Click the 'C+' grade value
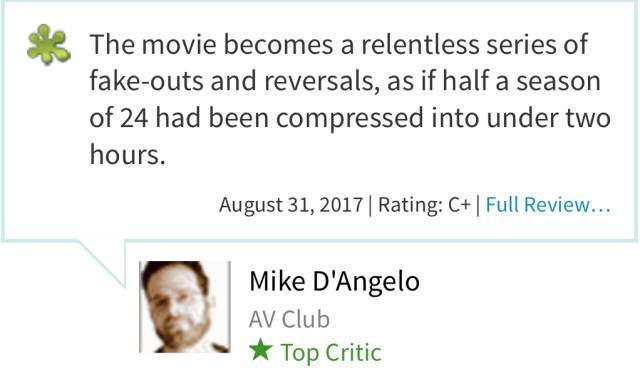Screen dimensions: 640x387 click(460, 205)
